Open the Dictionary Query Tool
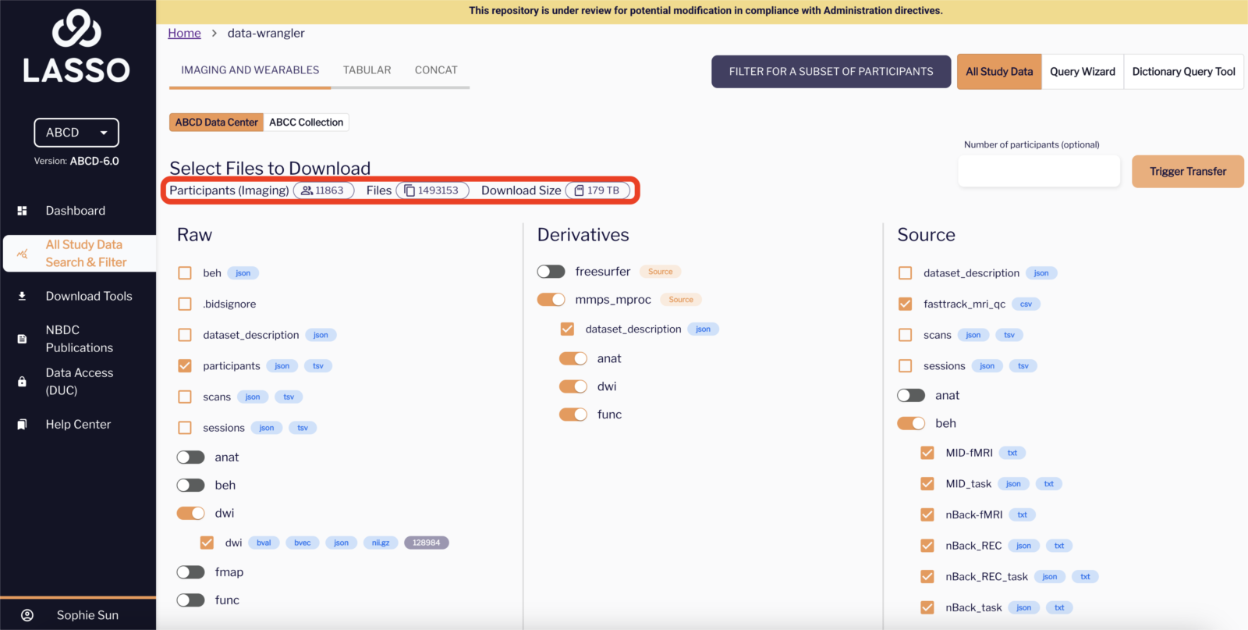Screen dimensions: 1248x630 coord(1184,72)
